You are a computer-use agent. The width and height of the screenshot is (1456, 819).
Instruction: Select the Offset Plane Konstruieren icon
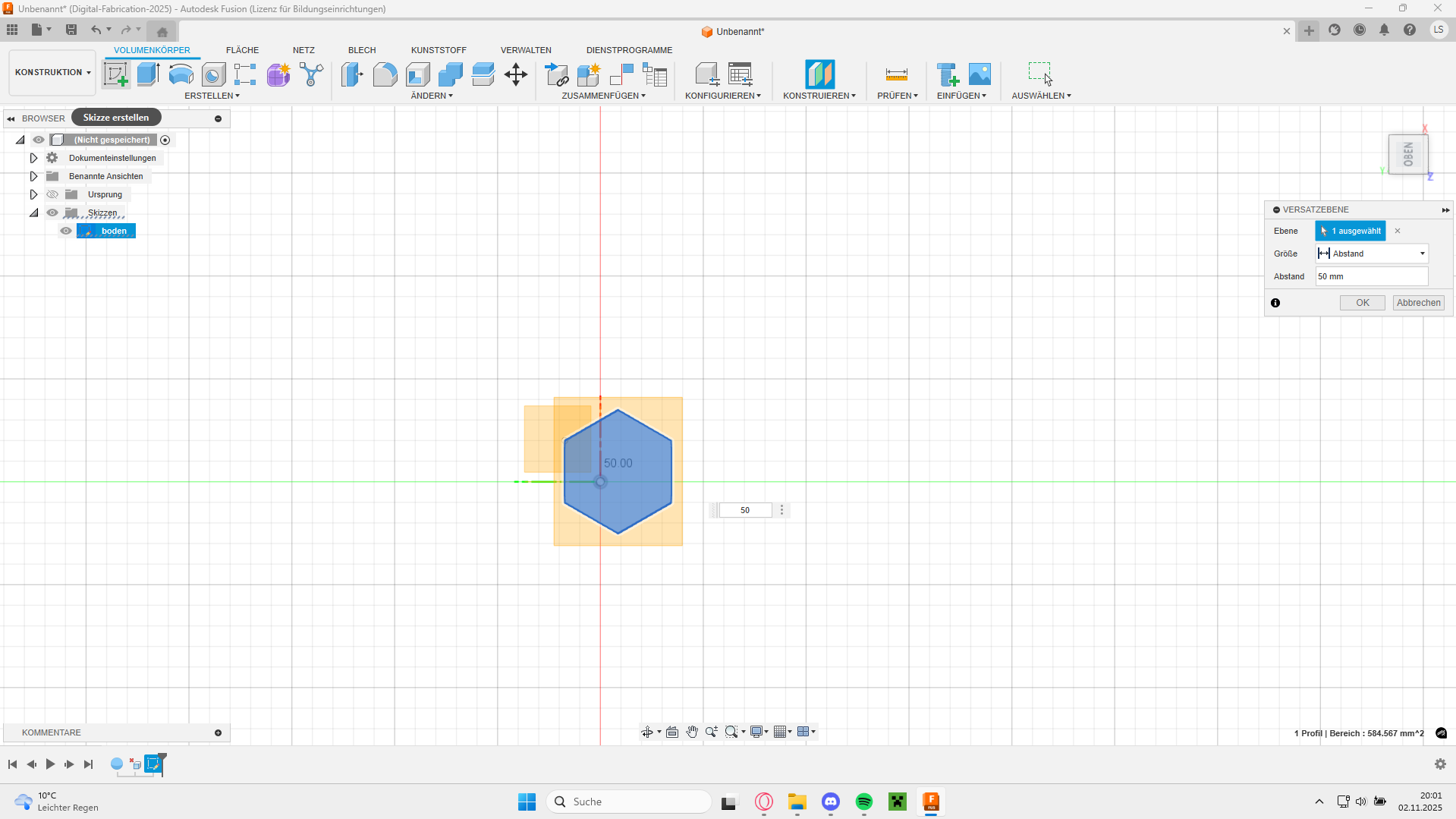pos(819,74)
